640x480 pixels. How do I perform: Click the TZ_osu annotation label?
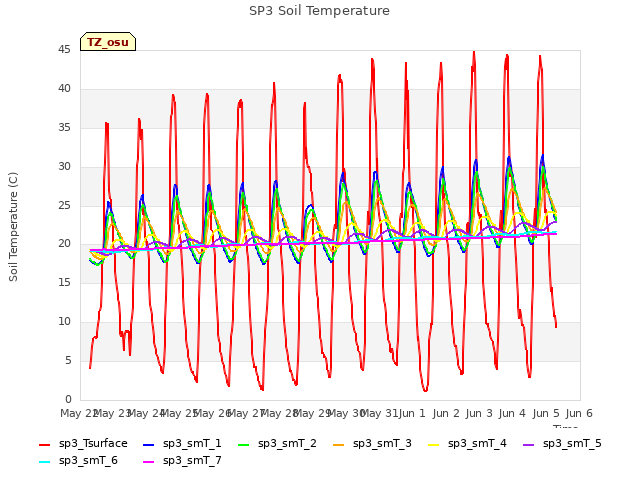(108, 42)
